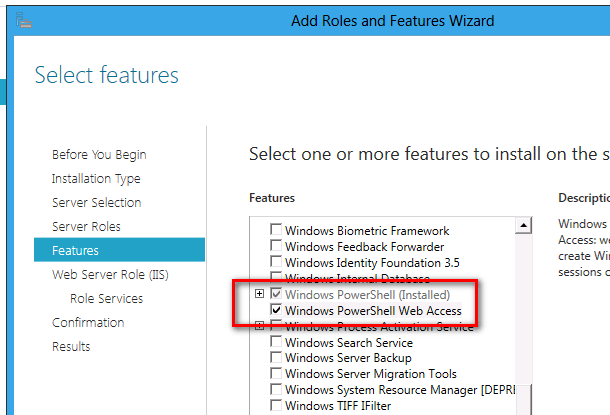
Task: Click the features list scroll-up arrow
Action: 522,228
